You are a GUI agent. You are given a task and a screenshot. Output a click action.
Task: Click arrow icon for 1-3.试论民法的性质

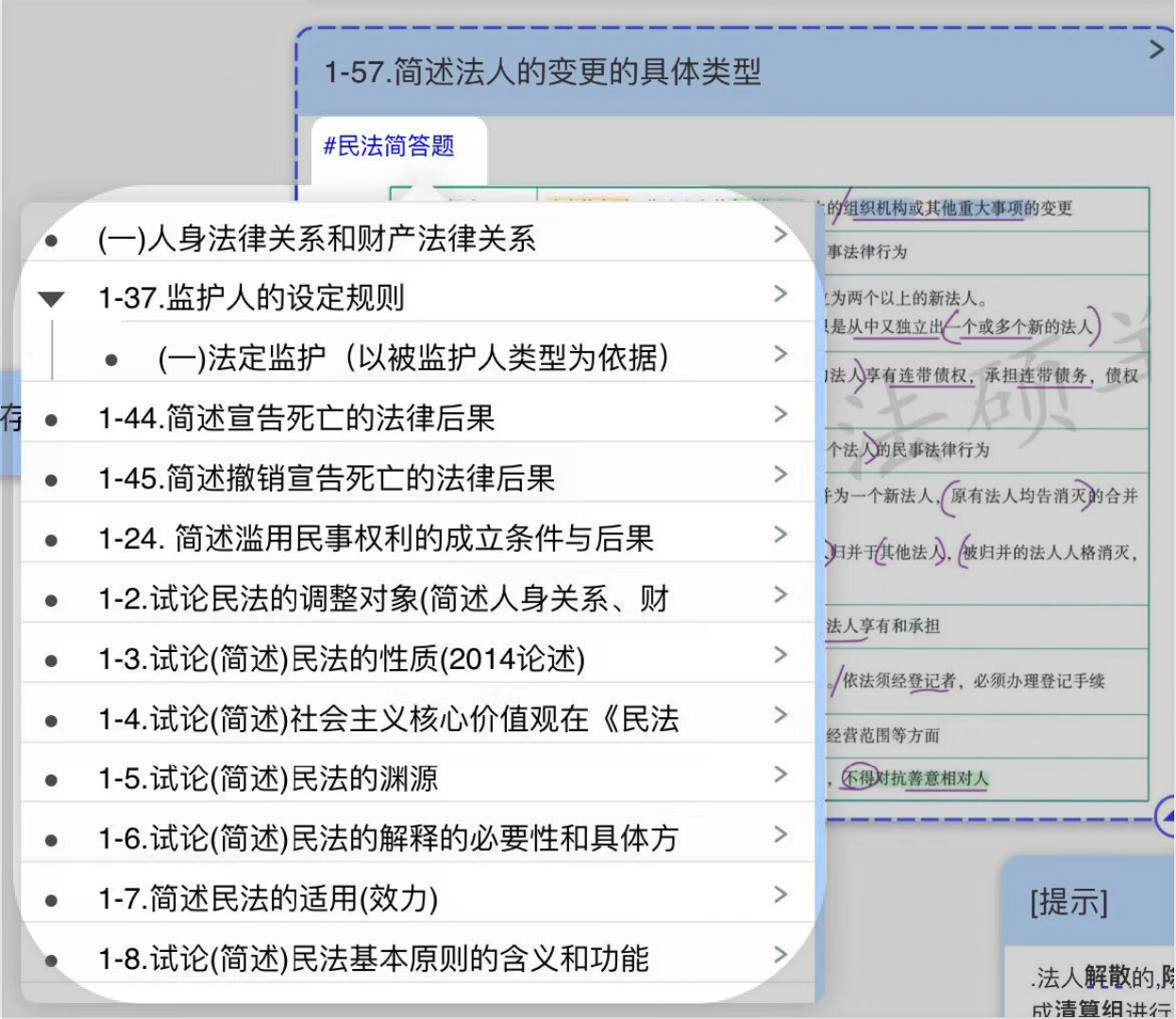pyautogui.click(x=780, y=655)
